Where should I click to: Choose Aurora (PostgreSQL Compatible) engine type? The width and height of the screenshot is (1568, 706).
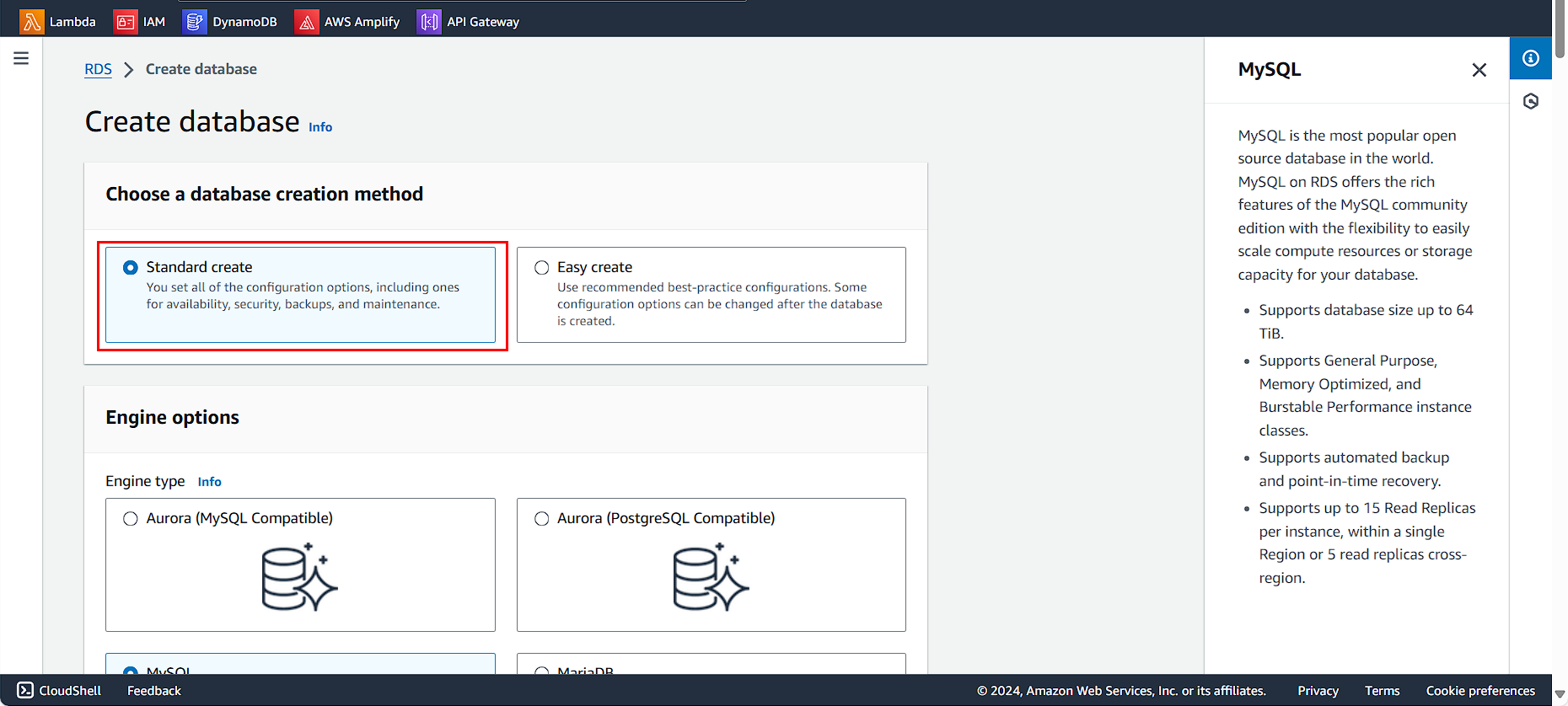pos(542,519)
